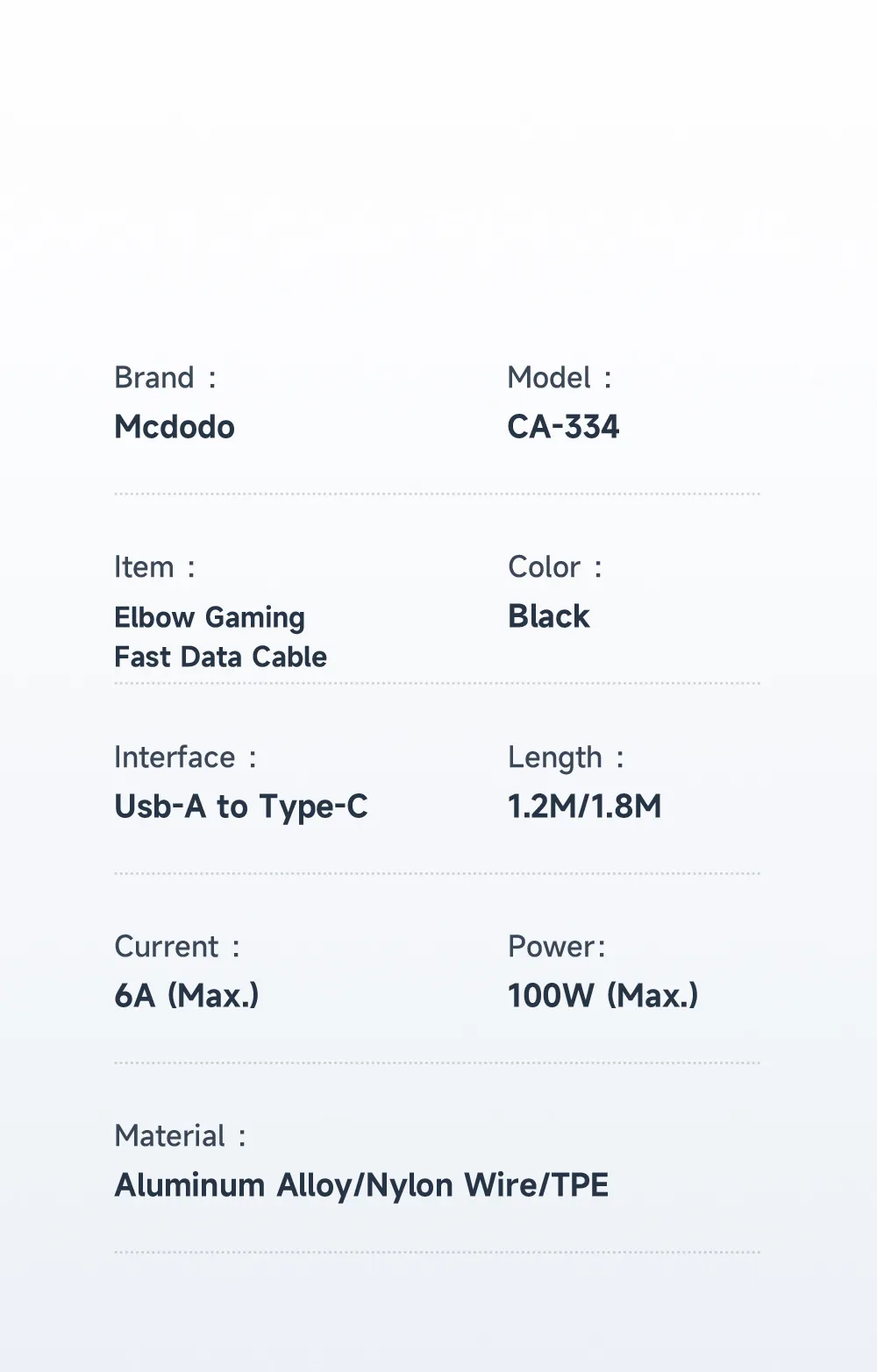Image resolution: width=877 pixels, height=1372 pixels.
Task: Click the Material label
Action: pyautogui.click(x=180, y=1136)
